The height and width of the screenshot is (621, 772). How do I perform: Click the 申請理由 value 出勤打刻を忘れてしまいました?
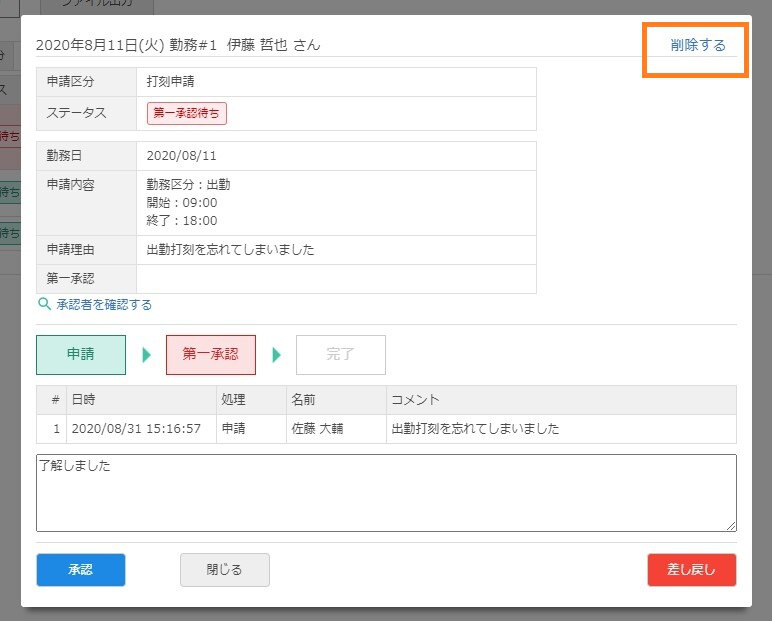tap(230, 250)
